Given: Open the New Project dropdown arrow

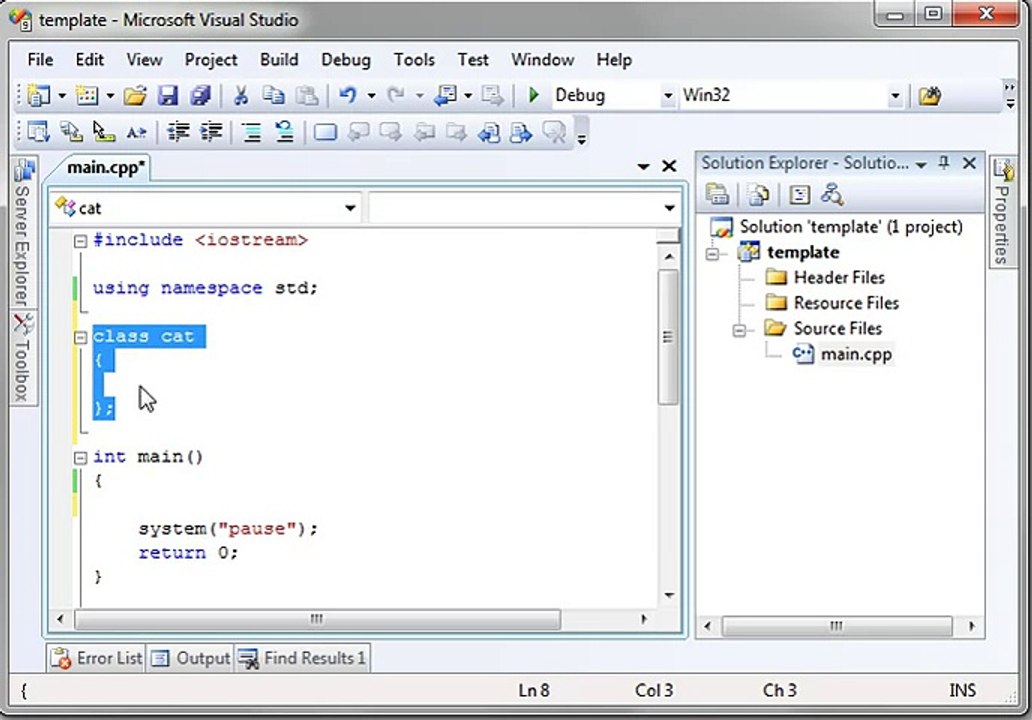Looking at the screenshot, I should pos(62,96).
